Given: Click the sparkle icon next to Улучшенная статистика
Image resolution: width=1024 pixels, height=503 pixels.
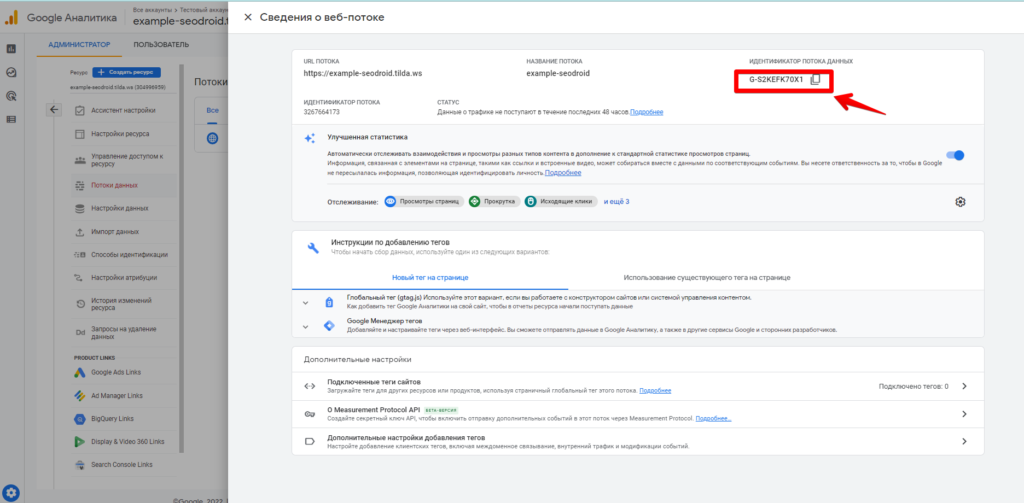Looking at the screenshot, I should [x=310, y=138].
